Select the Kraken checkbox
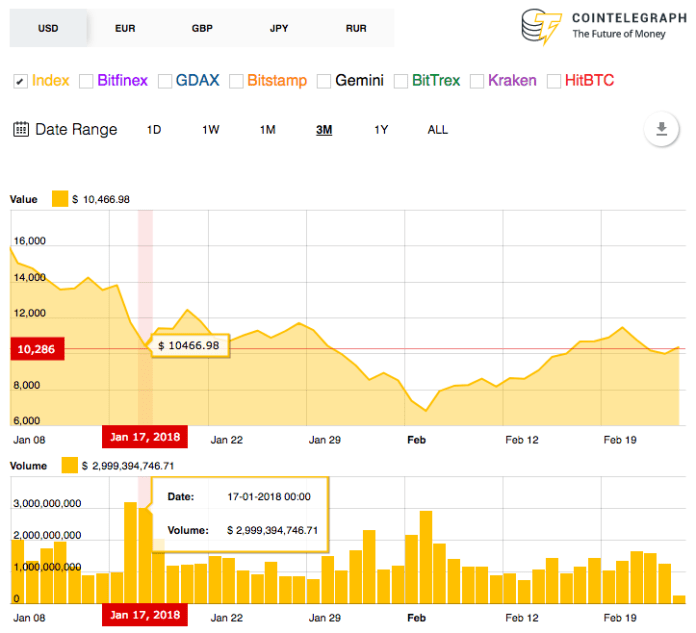696x633 pixels. (x=477, y=81)
